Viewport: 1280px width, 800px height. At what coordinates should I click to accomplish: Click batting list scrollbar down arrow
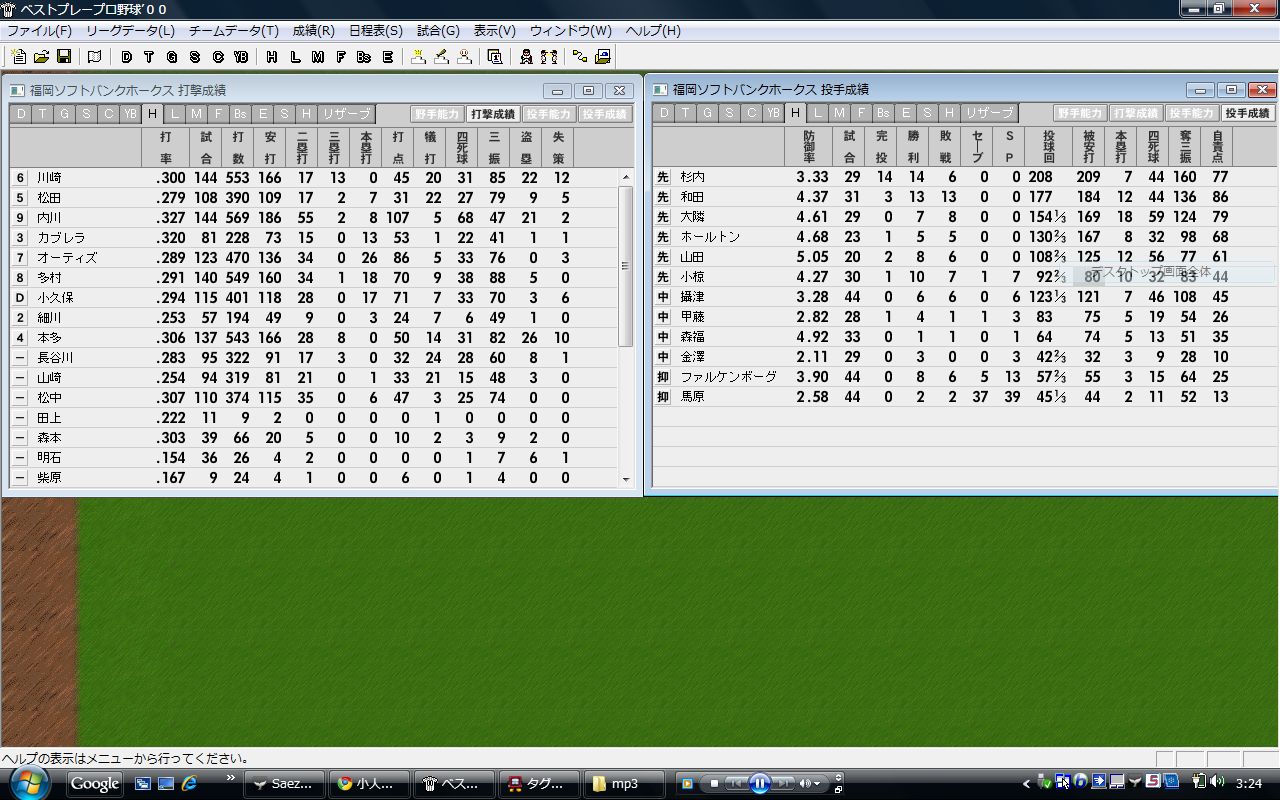[626, 479]
